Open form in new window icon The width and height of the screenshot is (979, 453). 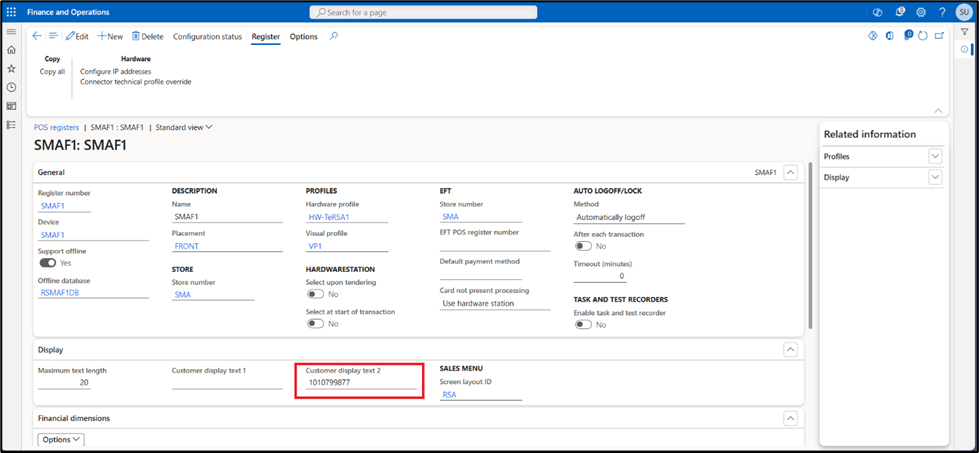(938, 36)
